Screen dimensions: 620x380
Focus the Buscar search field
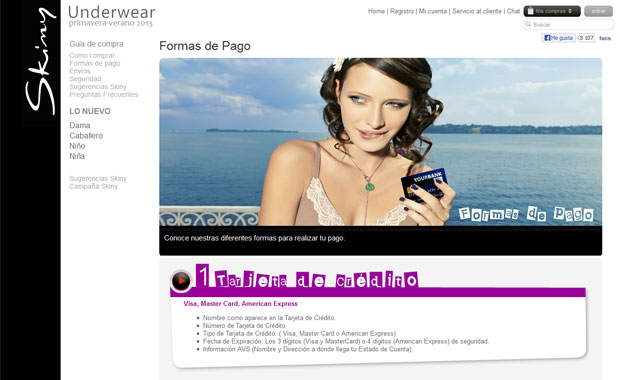(x=568, y=25)
